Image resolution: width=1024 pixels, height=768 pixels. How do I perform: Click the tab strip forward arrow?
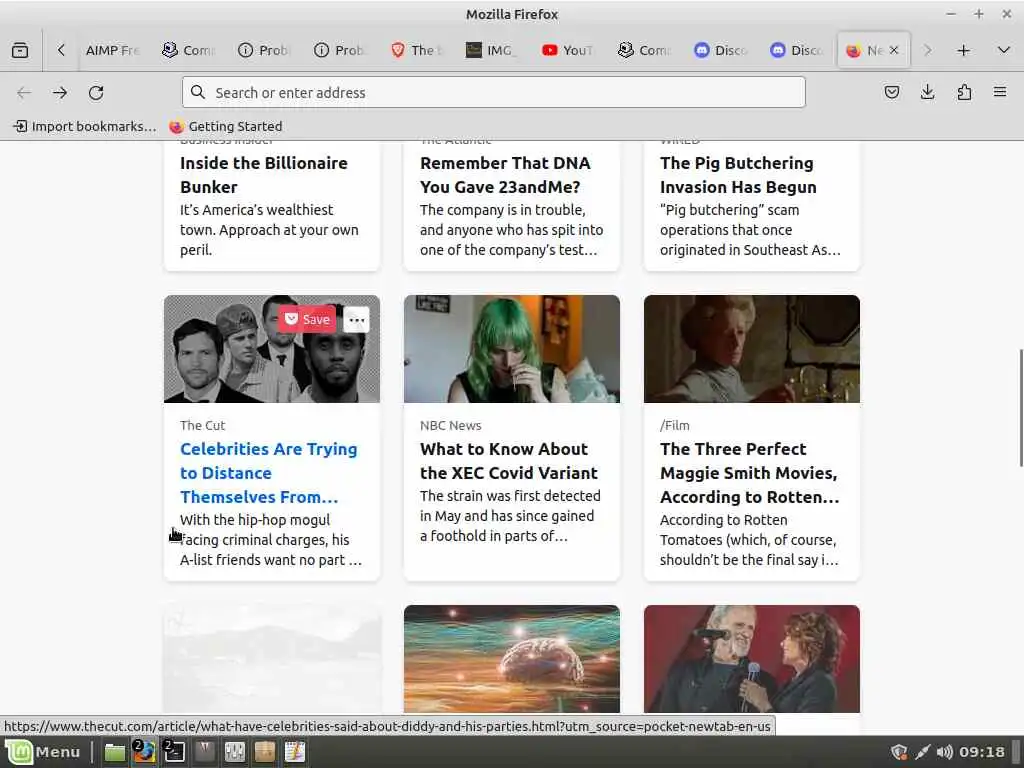pyautogui.click(x=927, y=50)
